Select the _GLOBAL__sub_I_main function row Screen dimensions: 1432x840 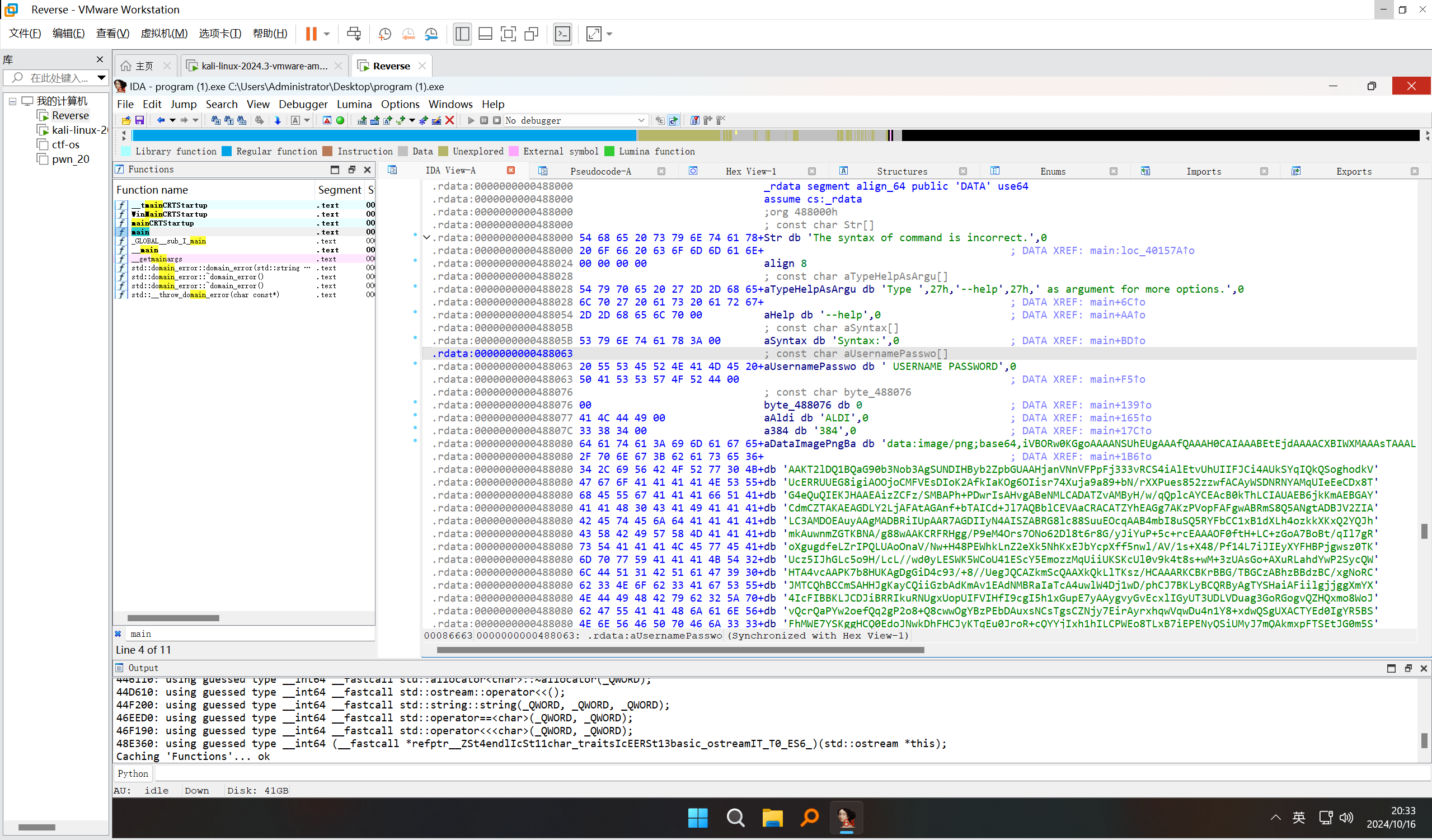tap(245, 241)
